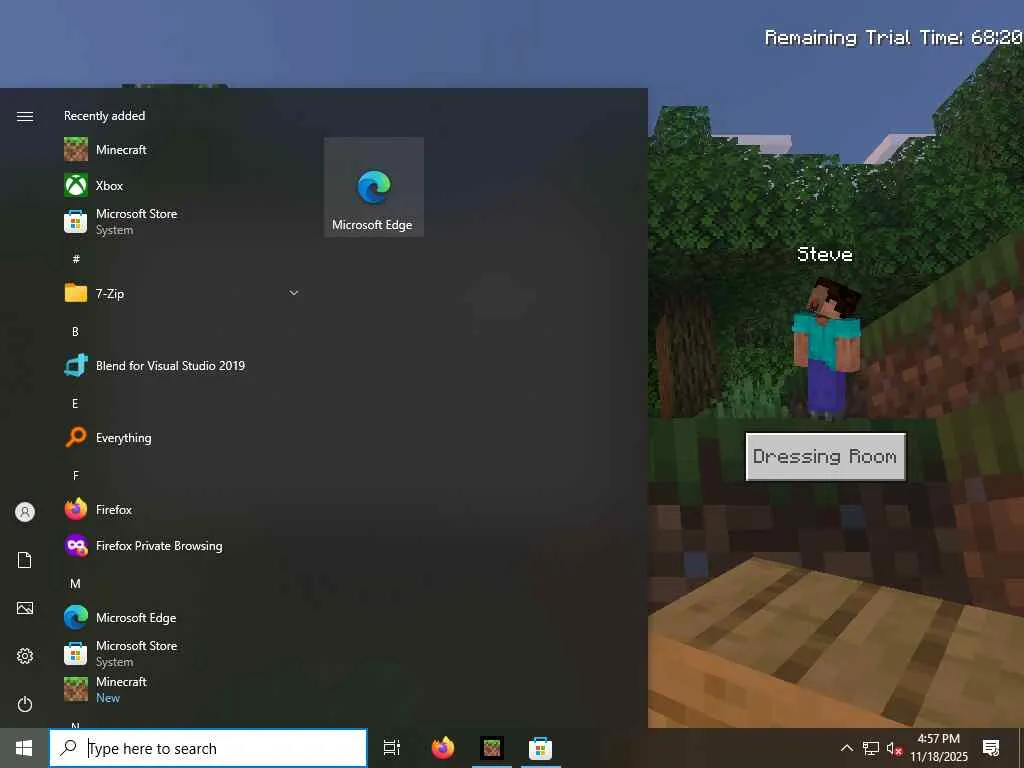Viewport: 1024px width, 768px height.
Task: Focus the Type here to search box
Action: click(208, 748)
